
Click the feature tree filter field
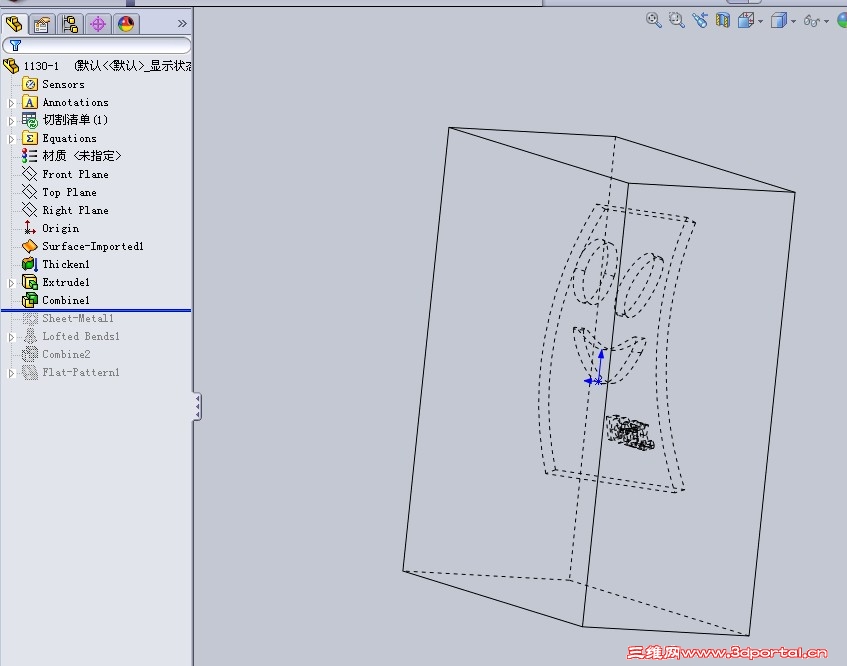click(x=97, y=45)
